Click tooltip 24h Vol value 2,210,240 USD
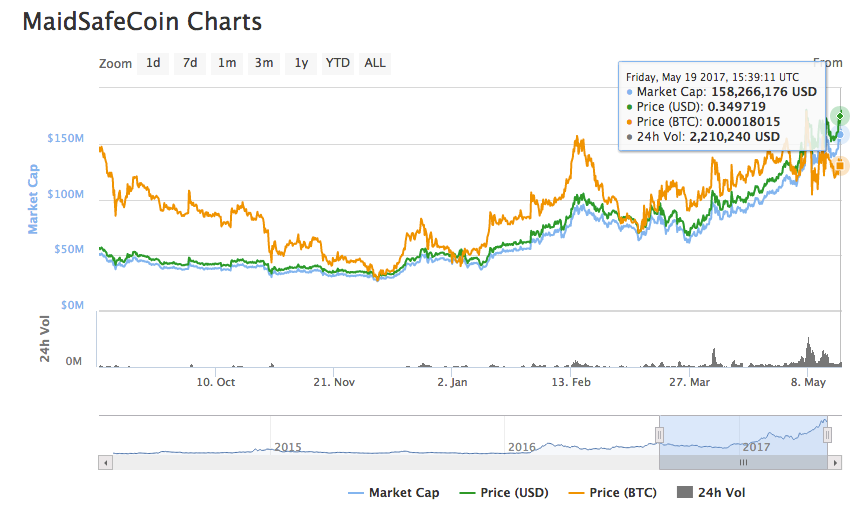850x525 pixels. click(735, 137)
